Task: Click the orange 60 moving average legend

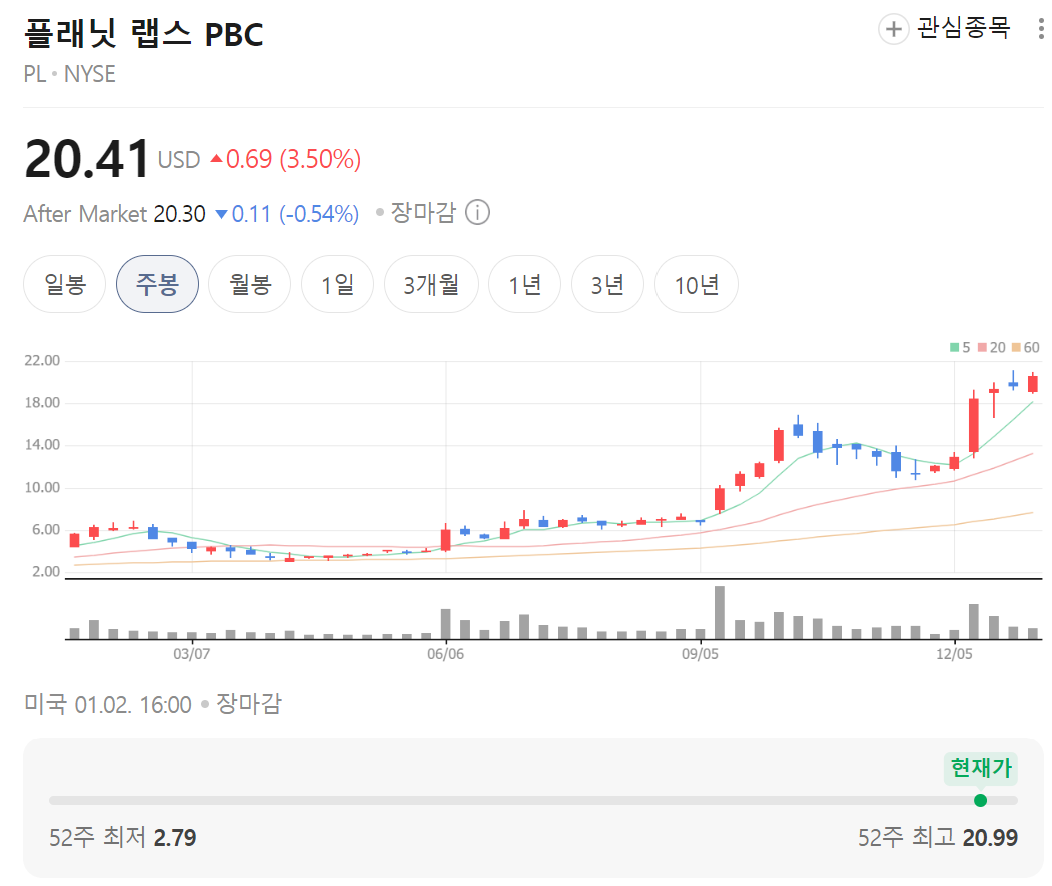Action: 1026,347
